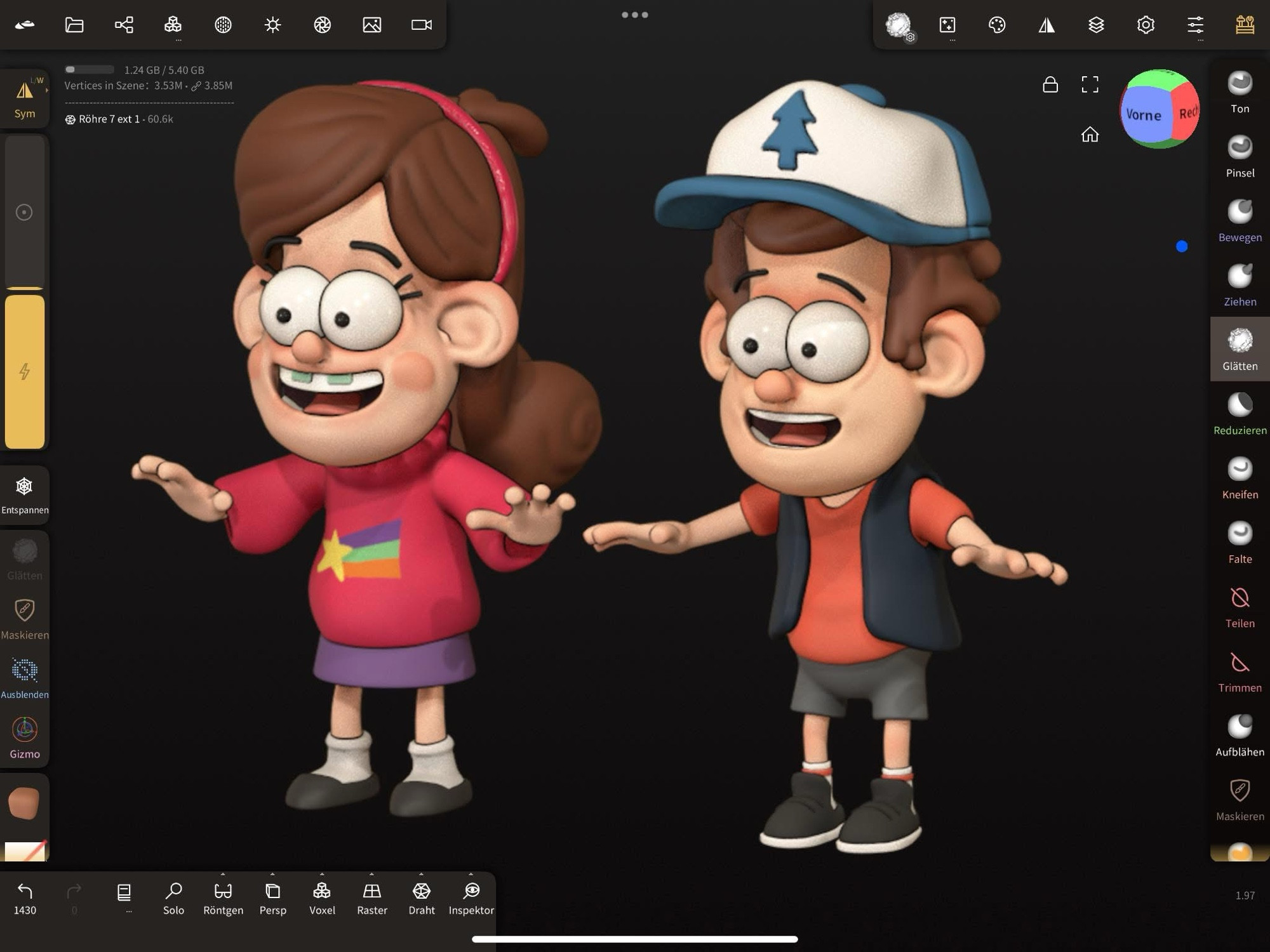Open the stroke settings menu

tap(947, 25)
